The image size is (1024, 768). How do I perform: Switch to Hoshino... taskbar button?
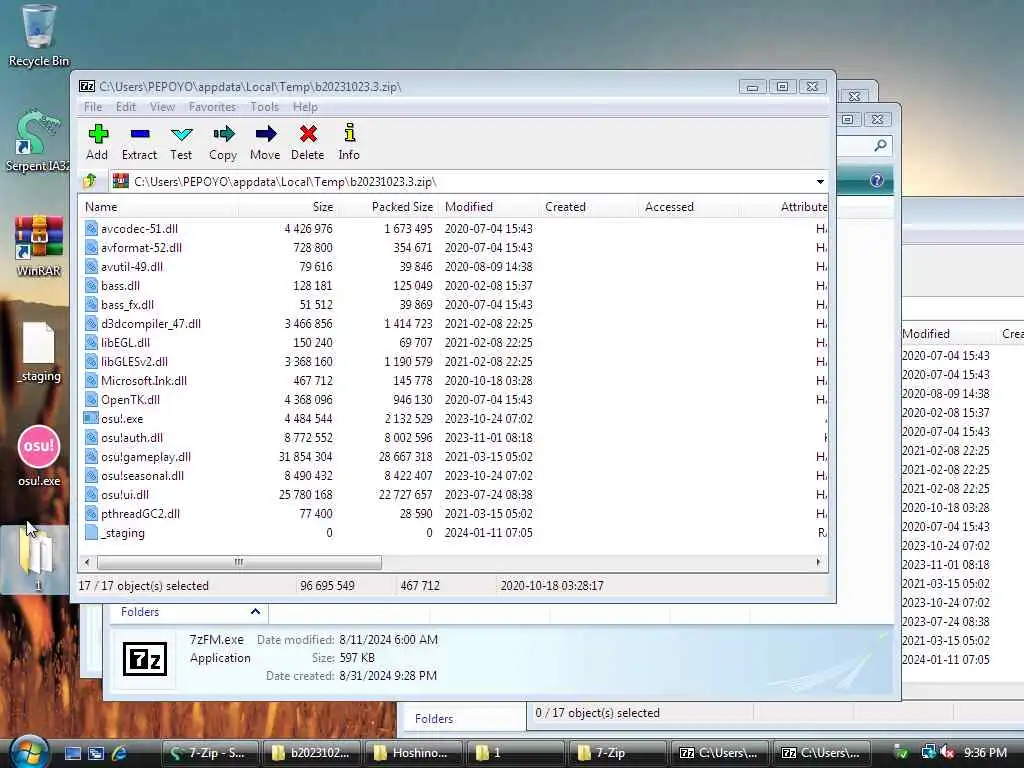click(413, 753)
